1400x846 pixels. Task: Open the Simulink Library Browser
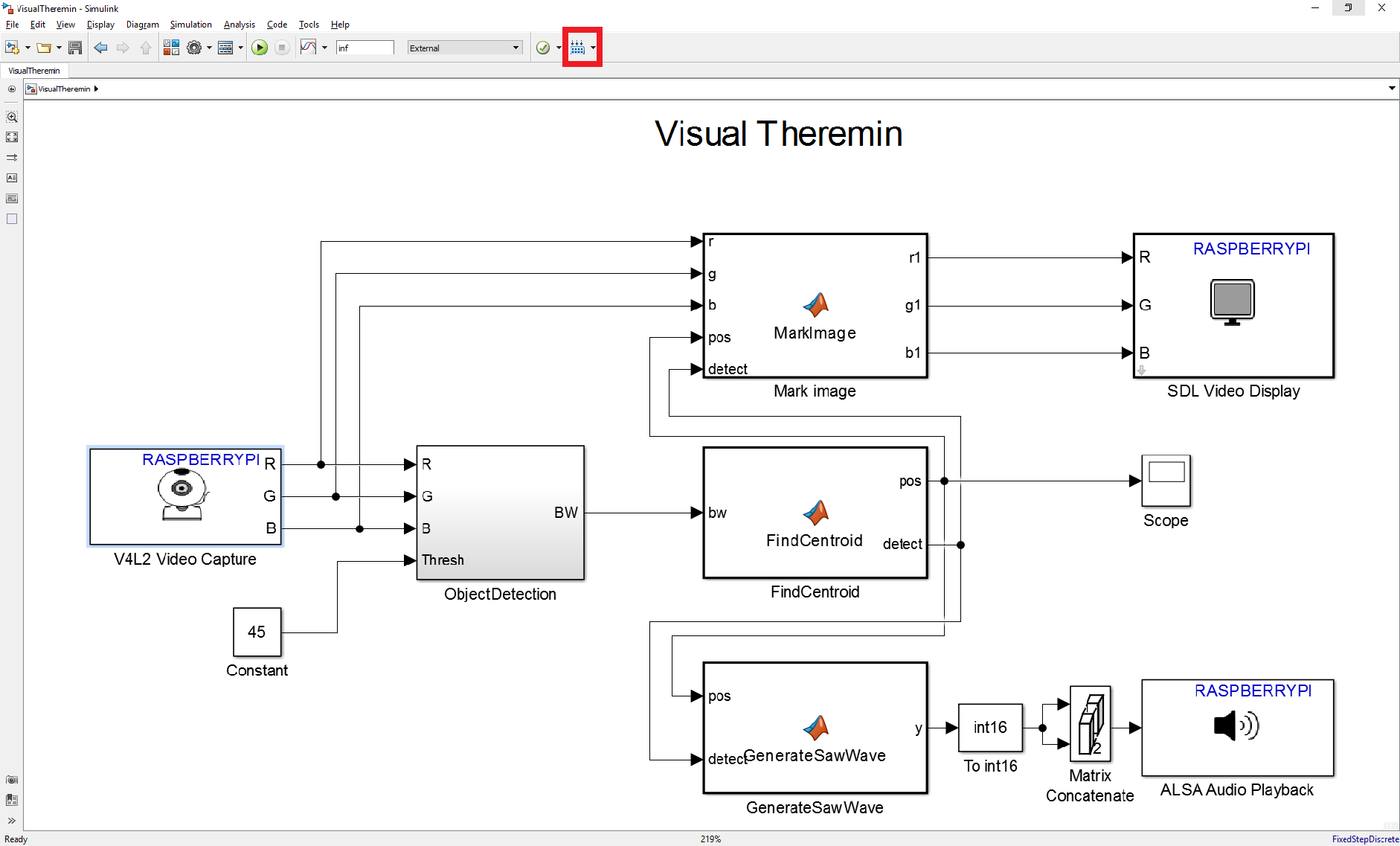170,47
